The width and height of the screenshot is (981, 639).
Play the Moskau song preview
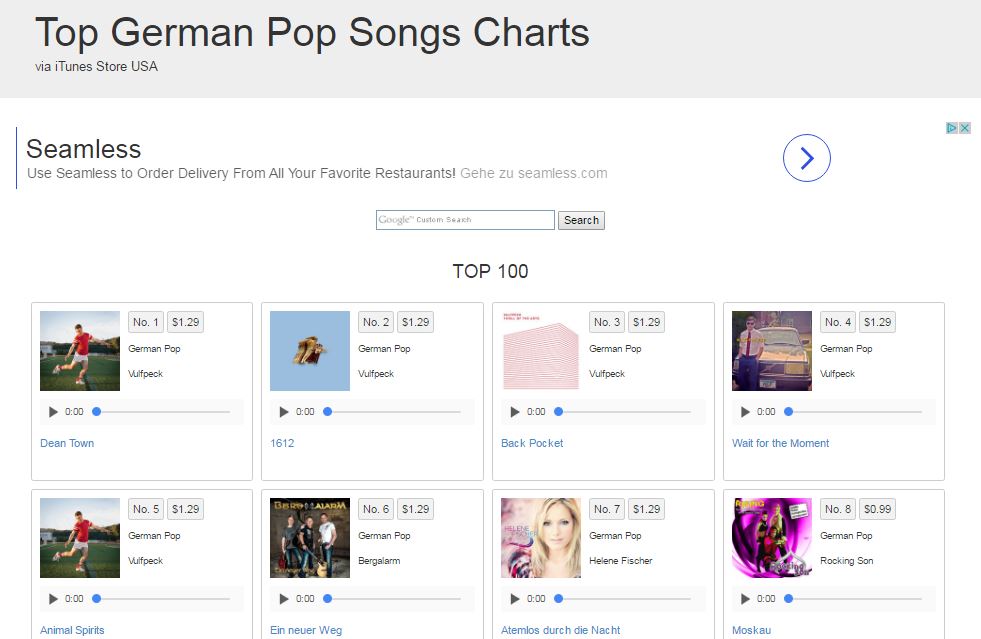(745, 599)
